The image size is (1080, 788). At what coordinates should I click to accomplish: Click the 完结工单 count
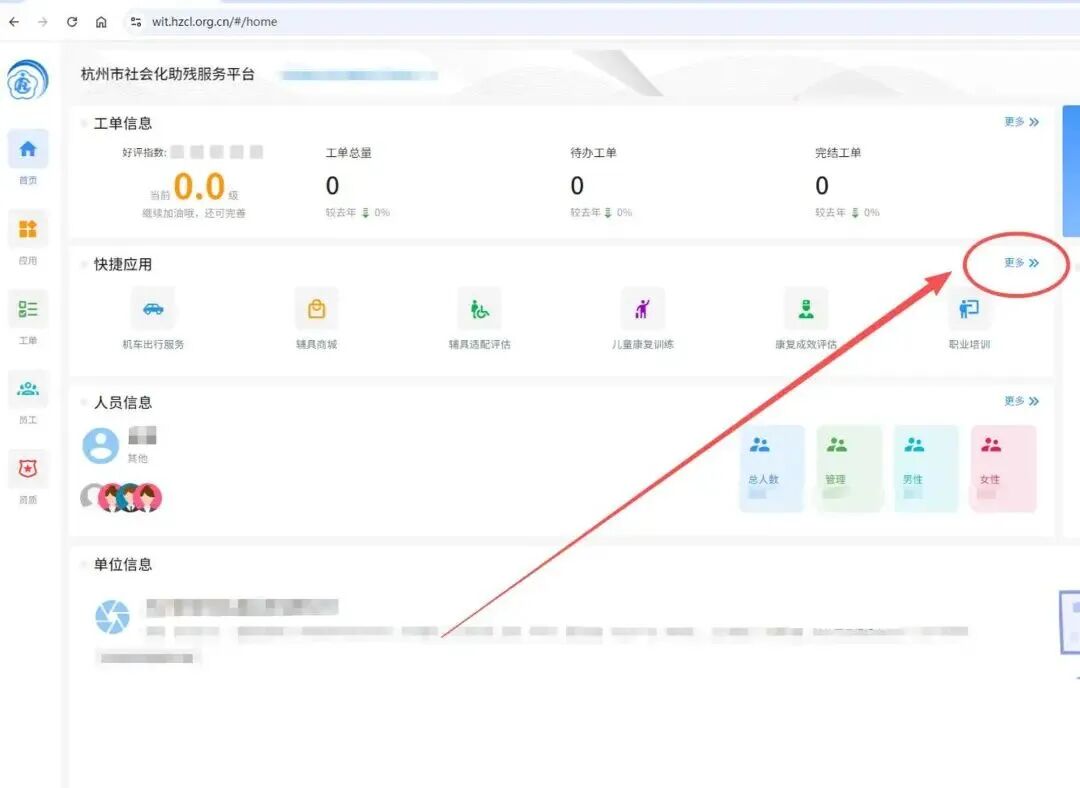click(x=822, y=185)
